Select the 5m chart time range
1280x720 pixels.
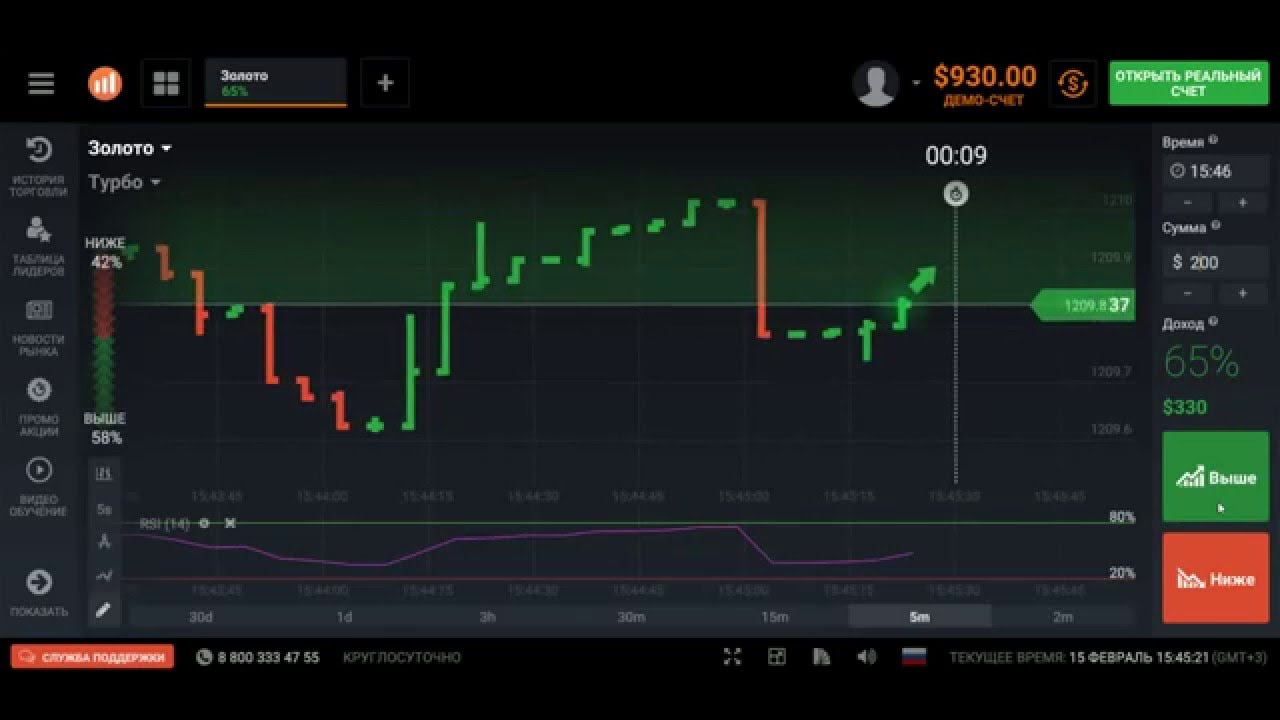point(919,617)
